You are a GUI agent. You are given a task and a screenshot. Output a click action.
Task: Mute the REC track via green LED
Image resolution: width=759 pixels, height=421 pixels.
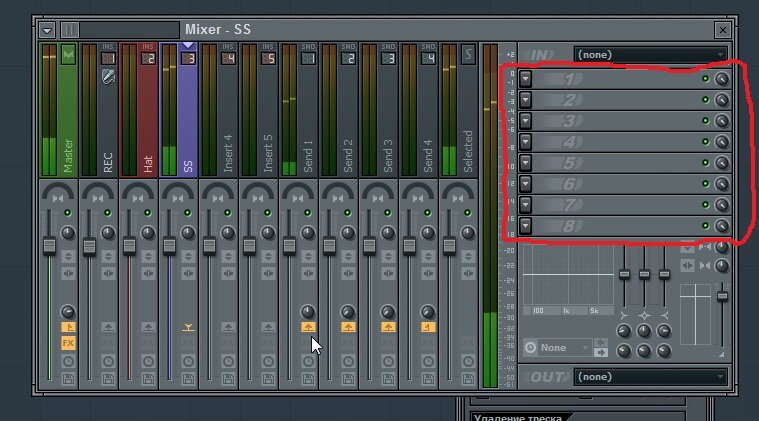pos(107,213)
